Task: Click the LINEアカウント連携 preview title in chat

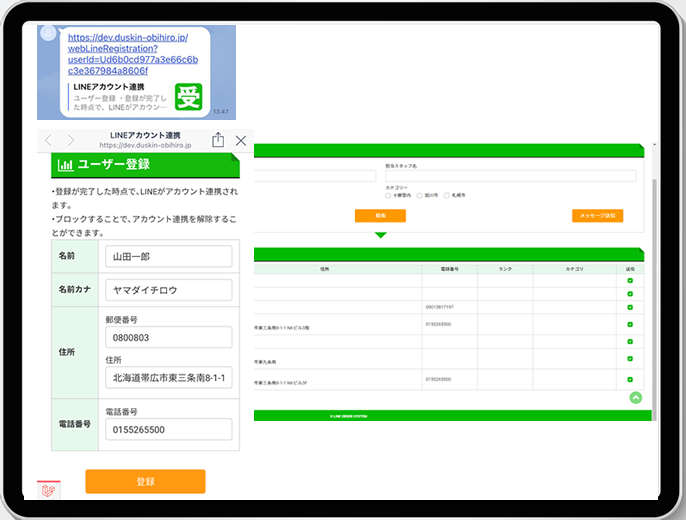Action: [x=109, y=87]
